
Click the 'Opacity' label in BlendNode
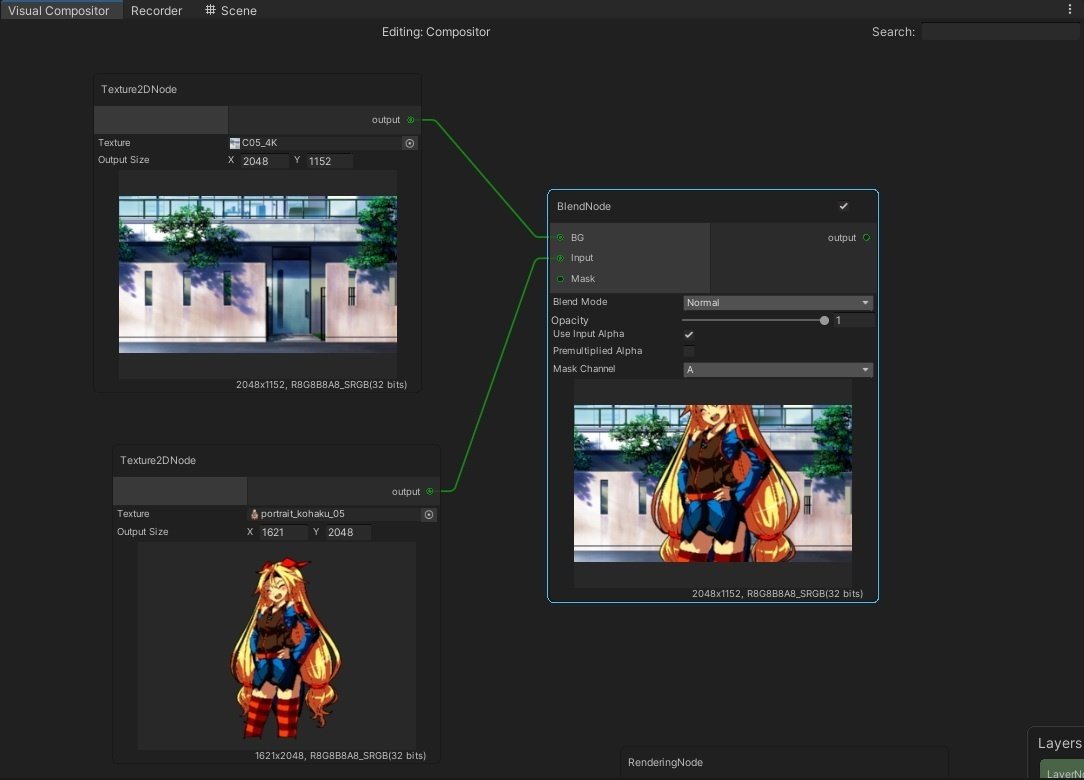[570, 320]
